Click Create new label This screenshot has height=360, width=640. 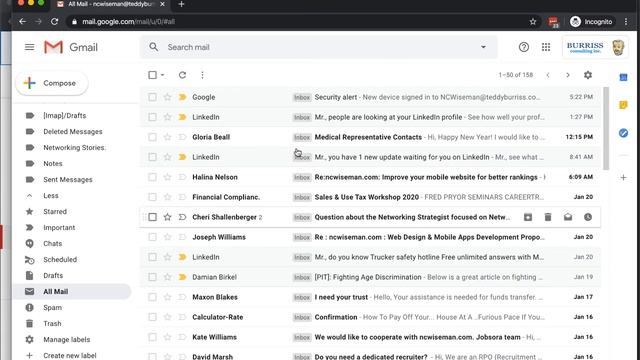click(69, 355)
